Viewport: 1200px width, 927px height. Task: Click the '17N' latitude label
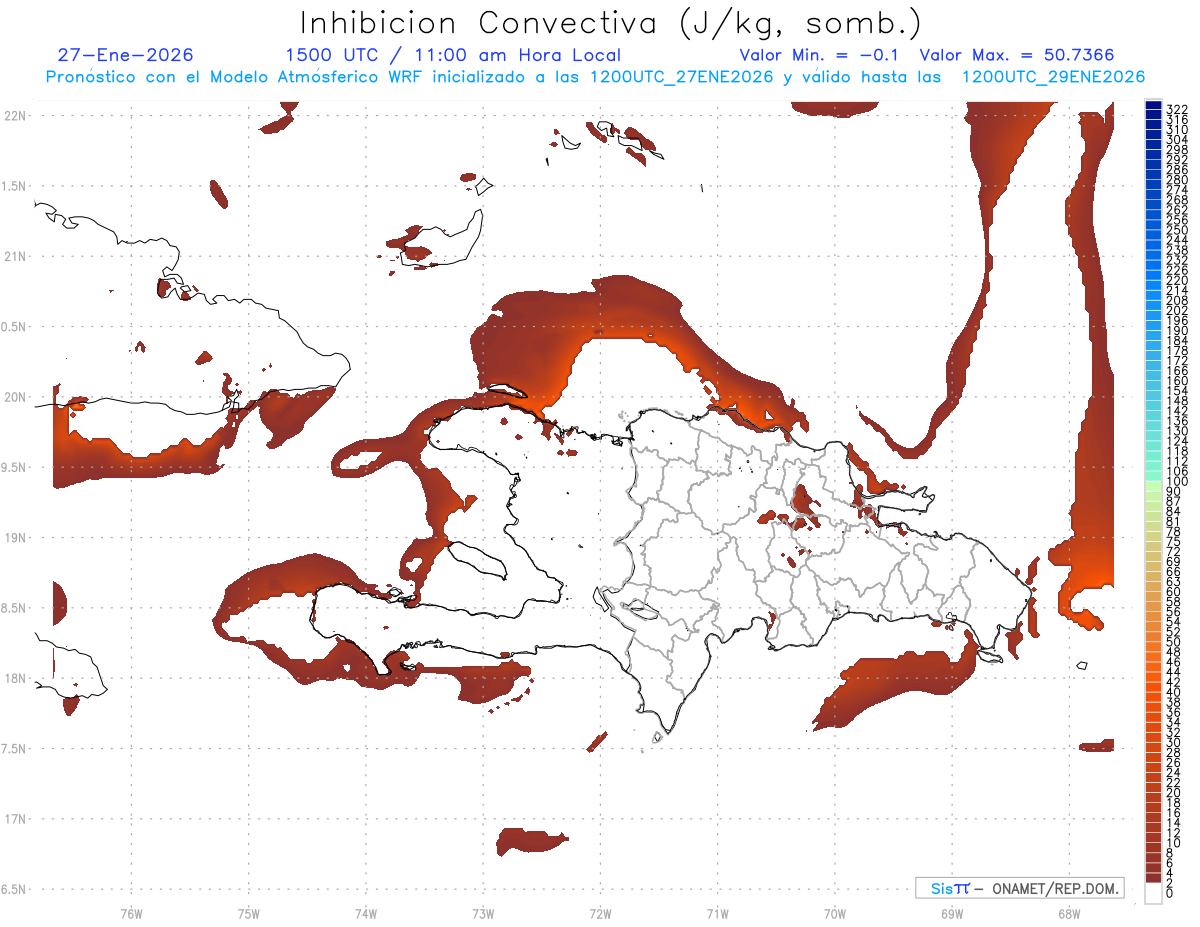[15, 819]
